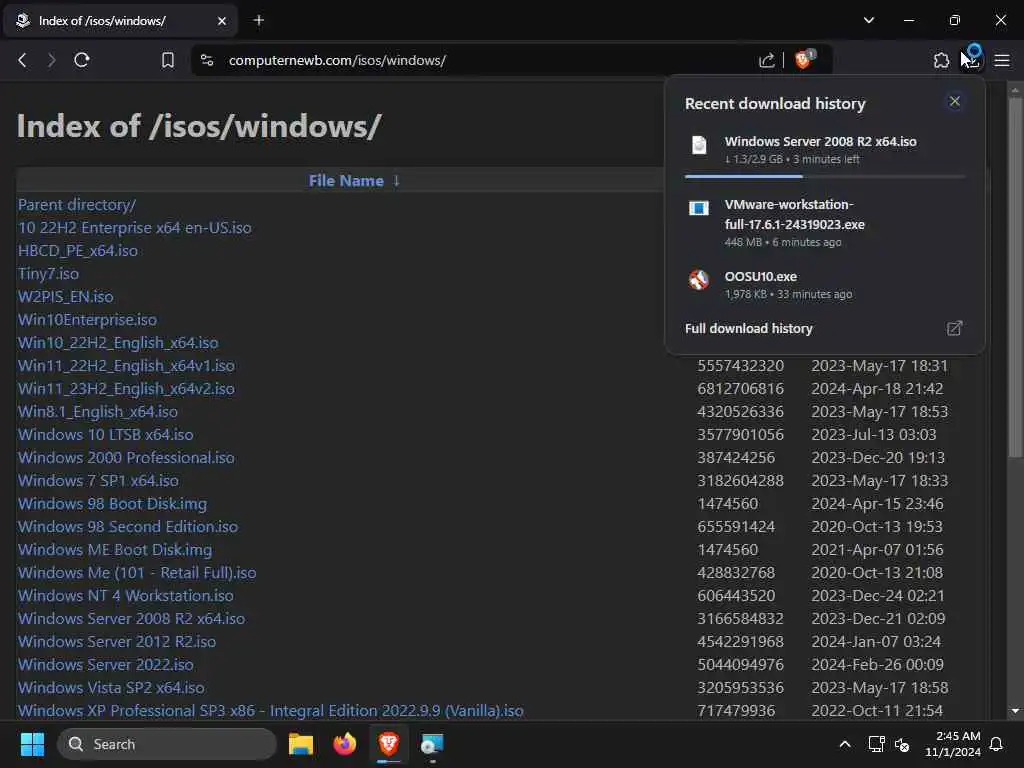Download Windows NT 4 Workstation.iso
This screenshot has width=1024, height=768.
pyautogui.click(x=125, y=595)
